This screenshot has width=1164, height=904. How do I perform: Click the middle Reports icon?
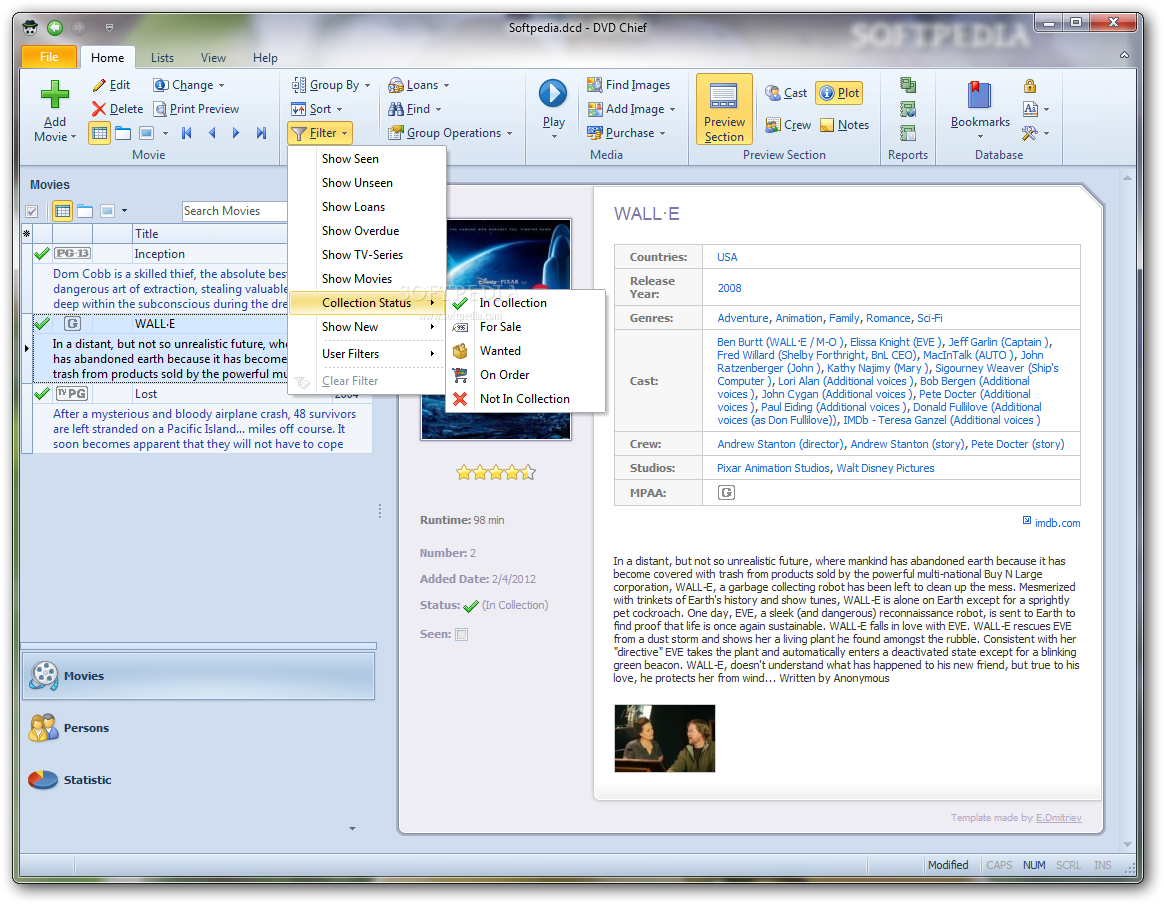[x=908, y=109]
